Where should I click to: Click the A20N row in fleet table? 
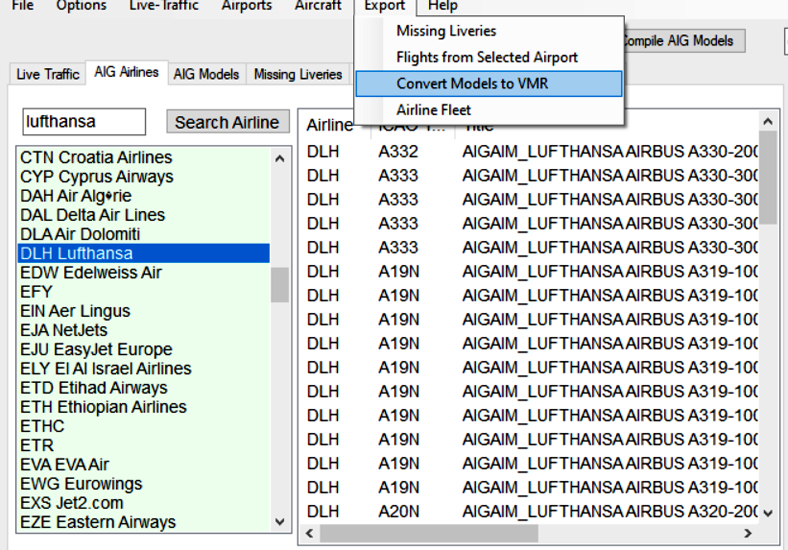(x=530, y=511)
